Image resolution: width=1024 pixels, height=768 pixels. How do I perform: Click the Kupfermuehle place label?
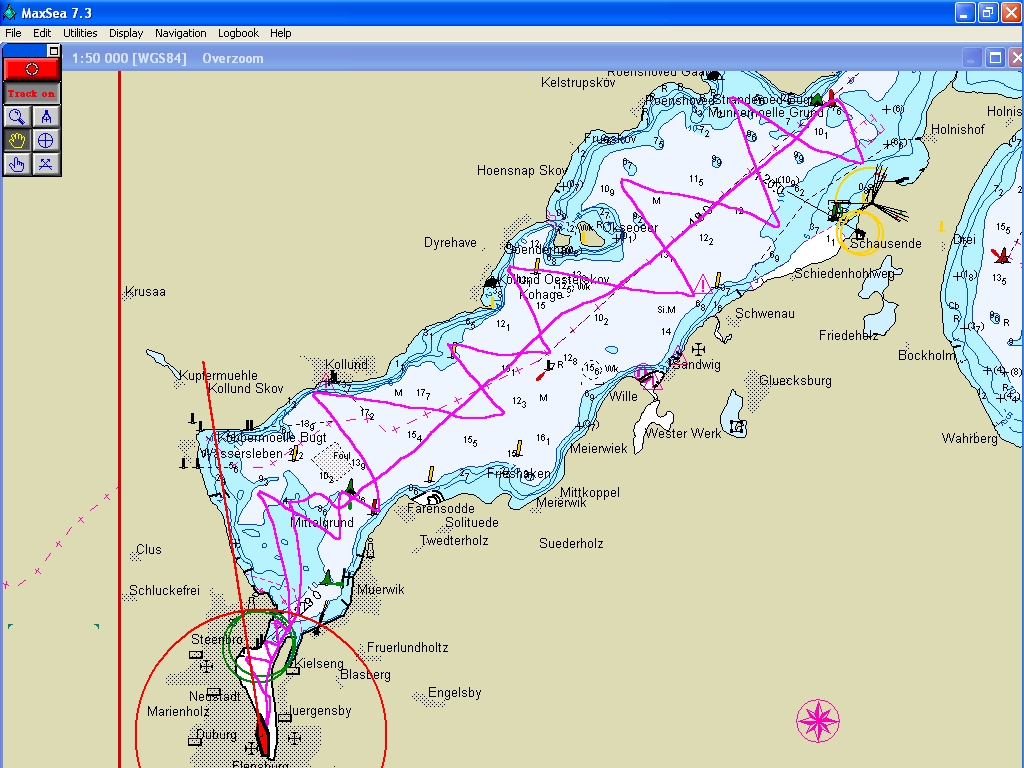click(218, 376)
